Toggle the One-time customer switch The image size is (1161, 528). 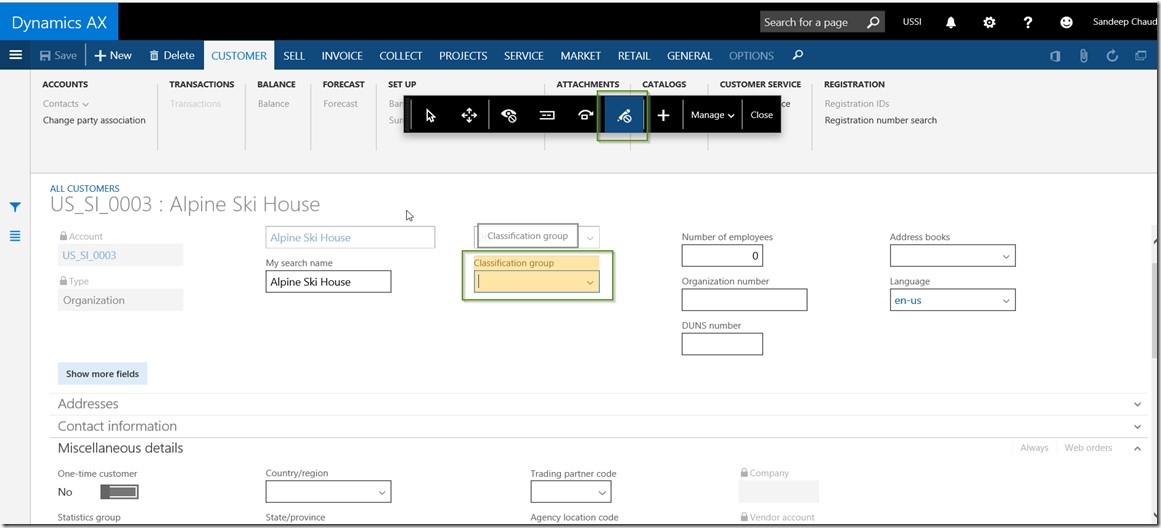click(119, 492)
